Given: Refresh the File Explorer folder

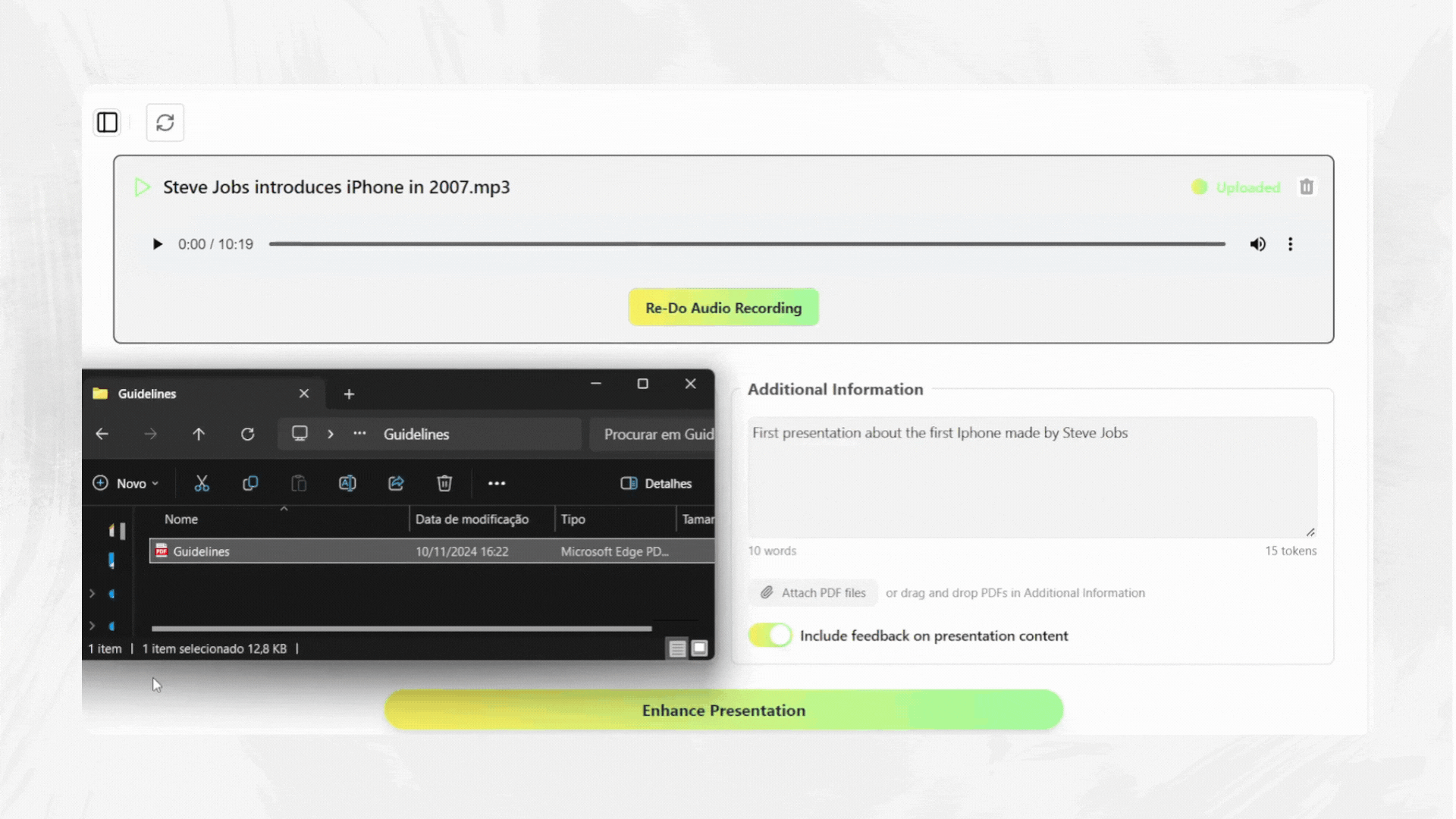Looking at the screenshot, I should (247, 434).
